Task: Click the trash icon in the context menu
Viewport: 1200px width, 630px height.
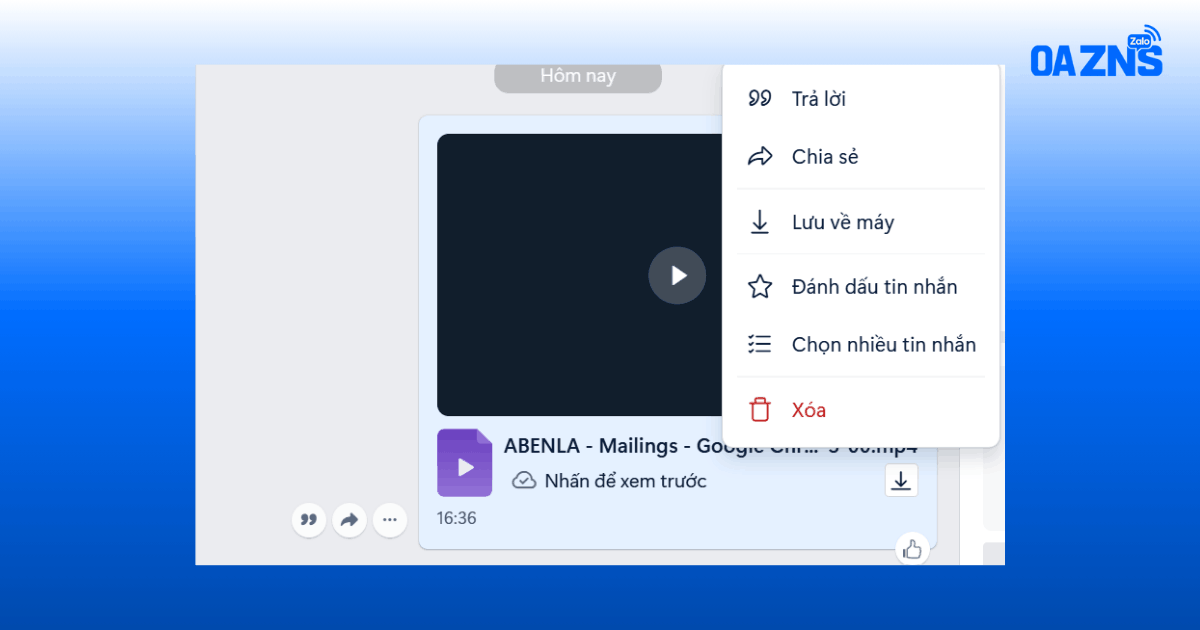Action: click(760, 410)
